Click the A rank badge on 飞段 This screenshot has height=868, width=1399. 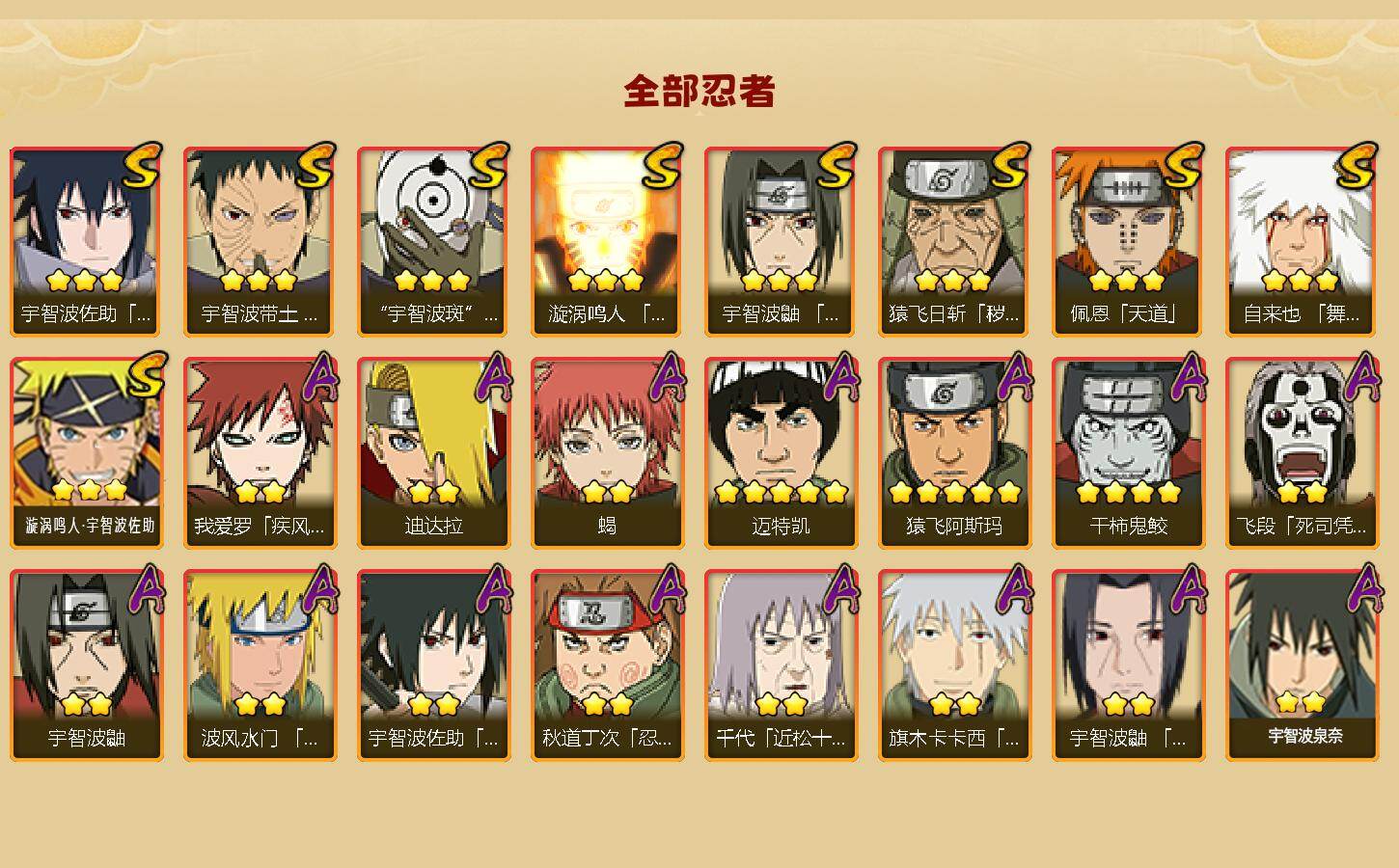tap(1361, 377)
